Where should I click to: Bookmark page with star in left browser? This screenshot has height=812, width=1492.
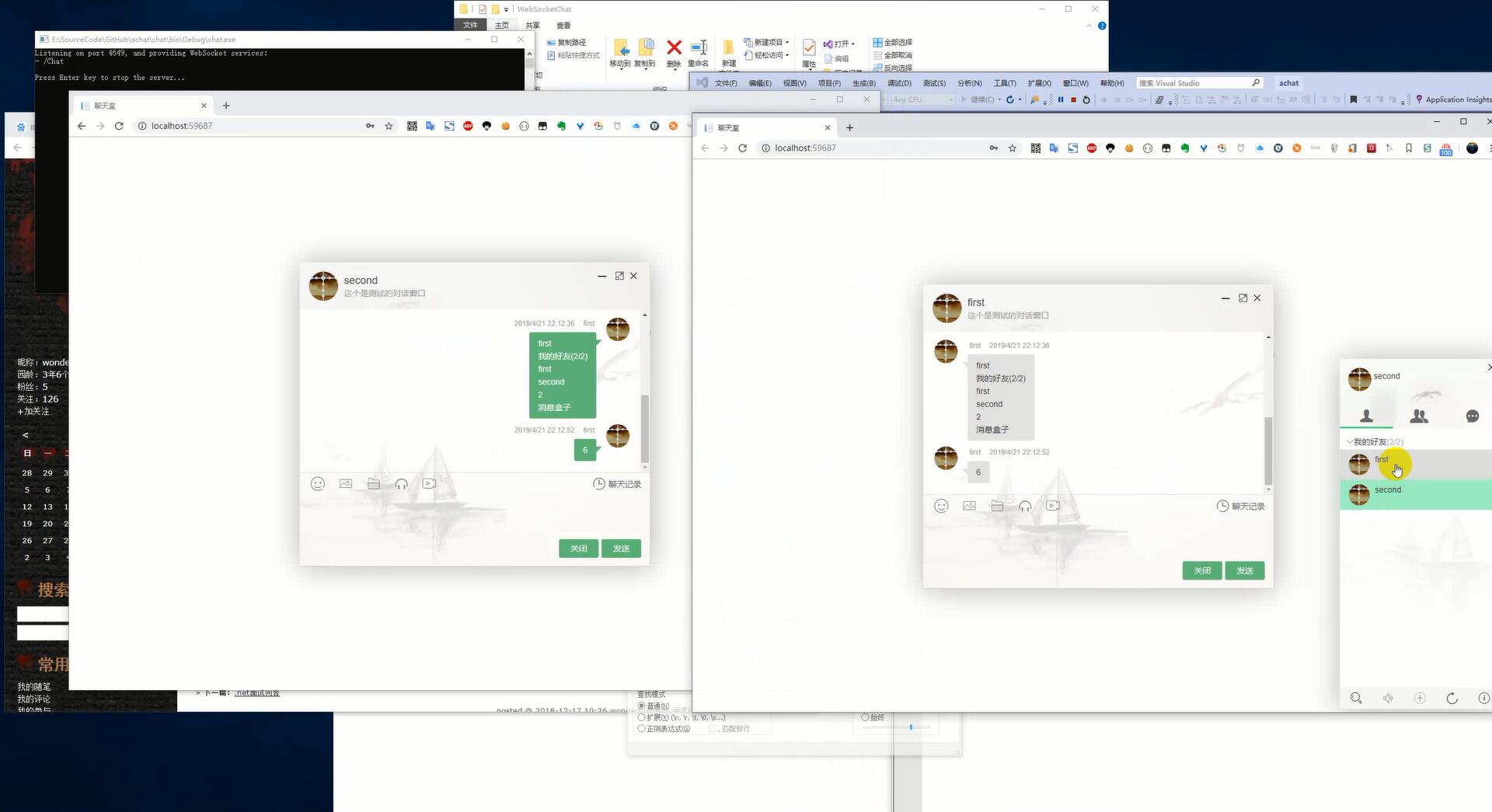(x=389, y=126)
